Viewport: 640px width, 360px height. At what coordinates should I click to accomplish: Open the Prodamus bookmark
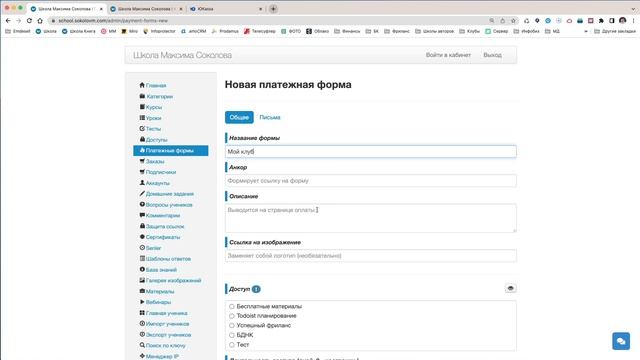[x=225, y=31]
